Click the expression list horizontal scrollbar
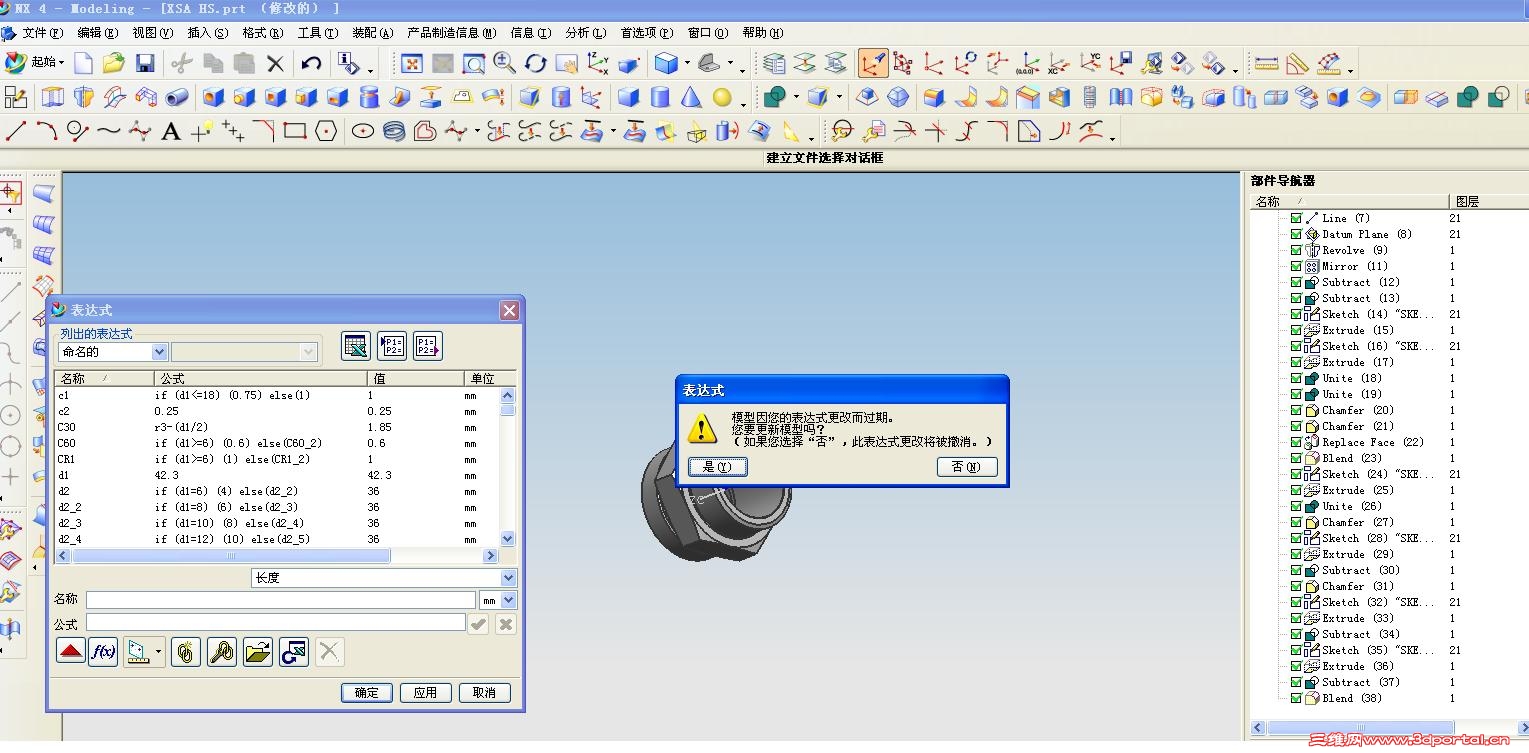The height and width of the screenshot is (753, 1529). point(276,555)
